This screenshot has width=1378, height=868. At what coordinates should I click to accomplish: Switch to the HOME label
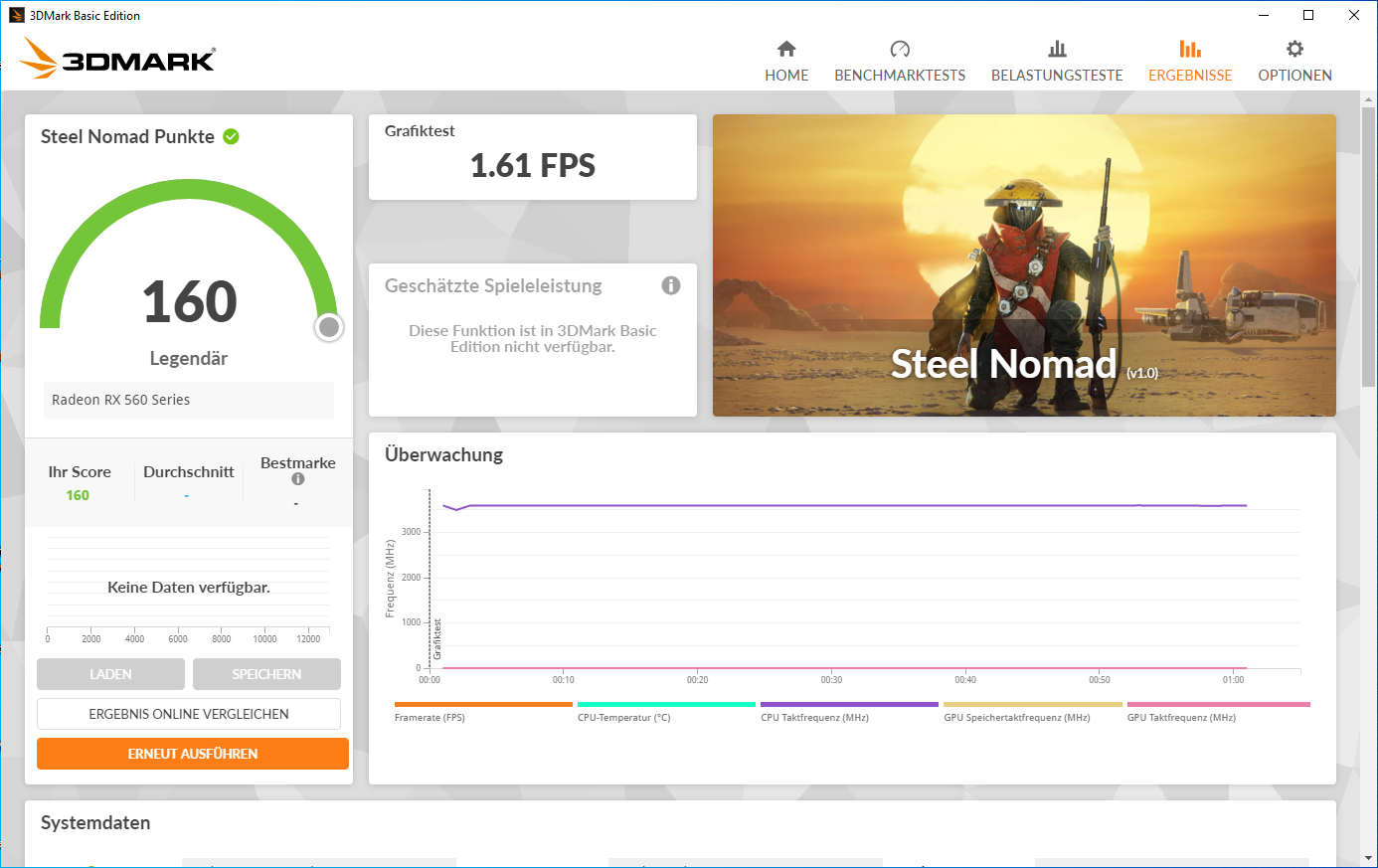786,76
